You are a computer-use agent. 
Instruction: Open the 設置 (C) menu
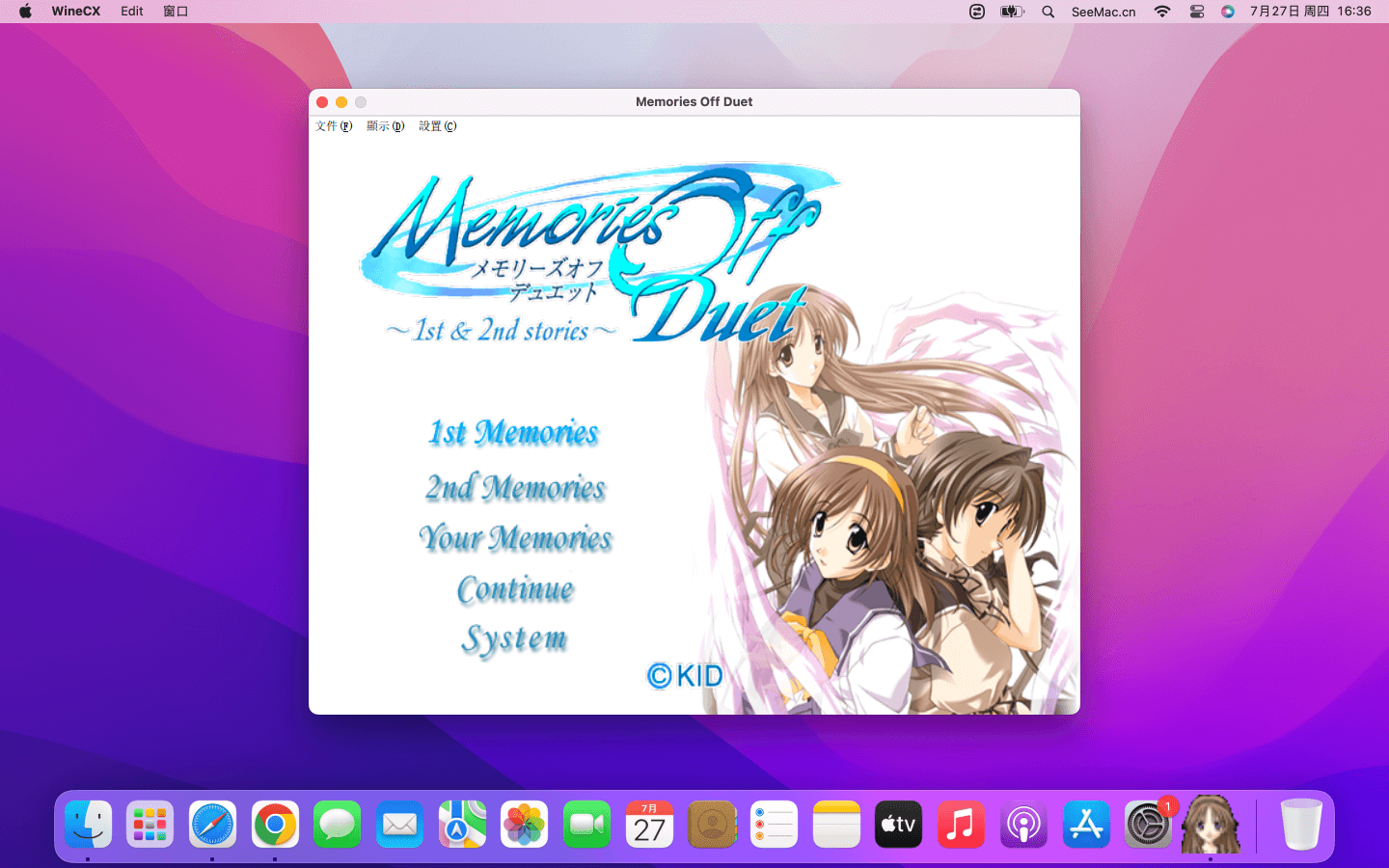click(437, 126)
